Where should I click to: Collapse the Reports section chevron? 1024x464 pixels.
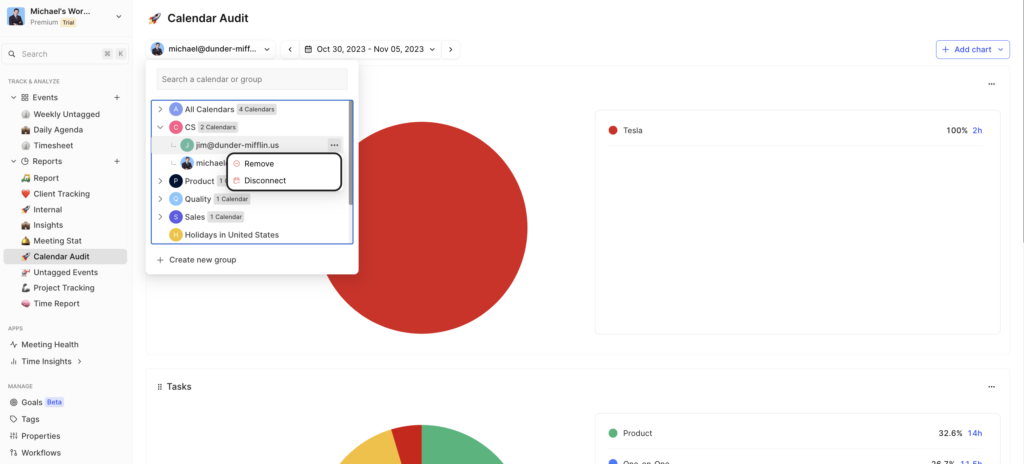[13, 161]
